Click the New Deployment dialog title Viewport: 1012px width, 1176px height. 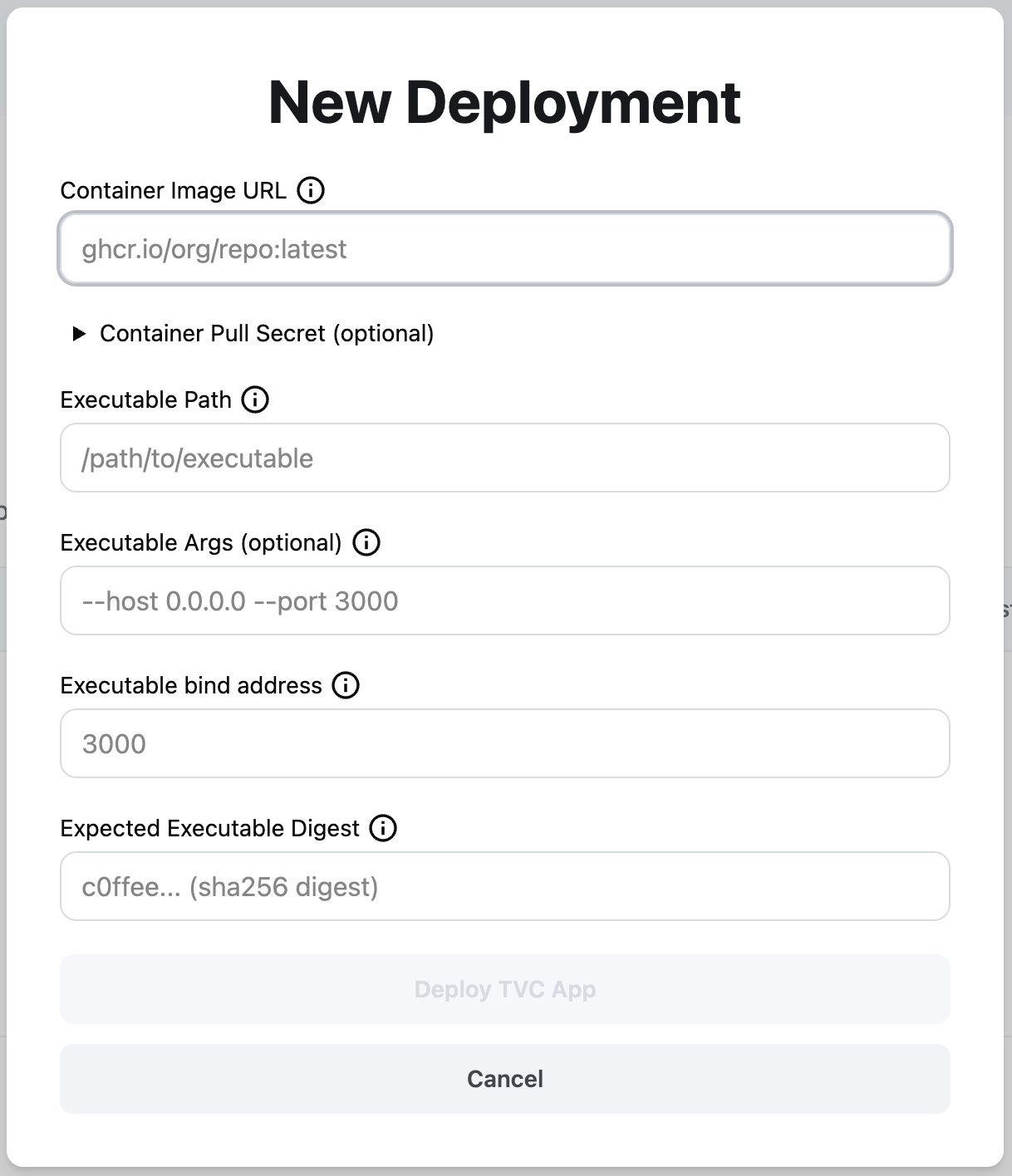[x=504, y=101]
